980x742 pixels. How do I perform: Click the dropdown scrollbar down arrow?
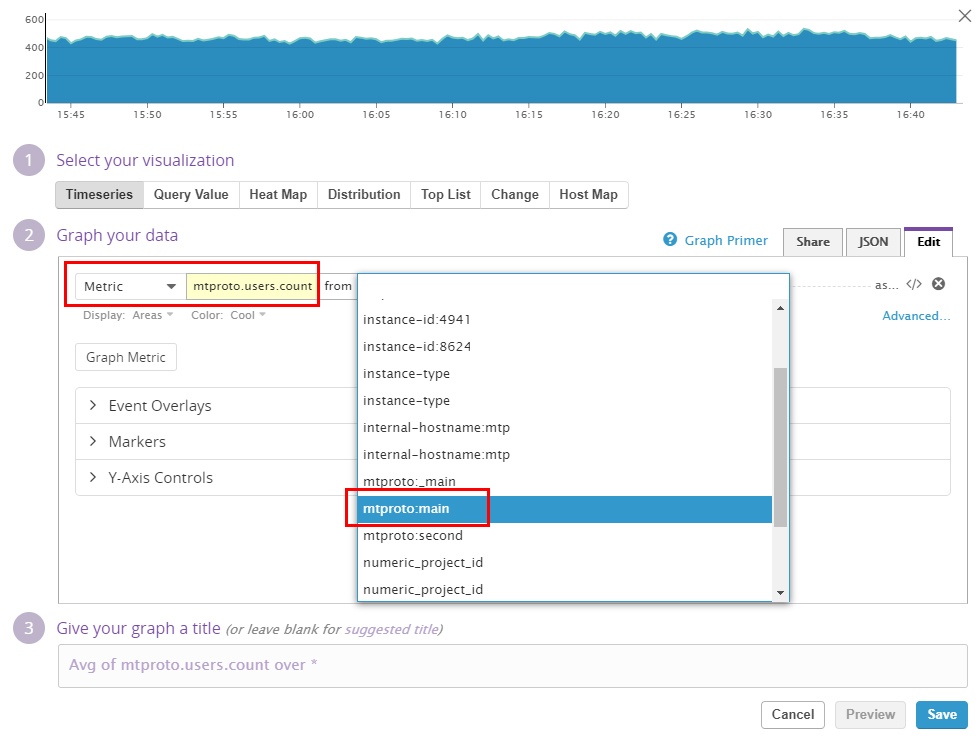780,593
